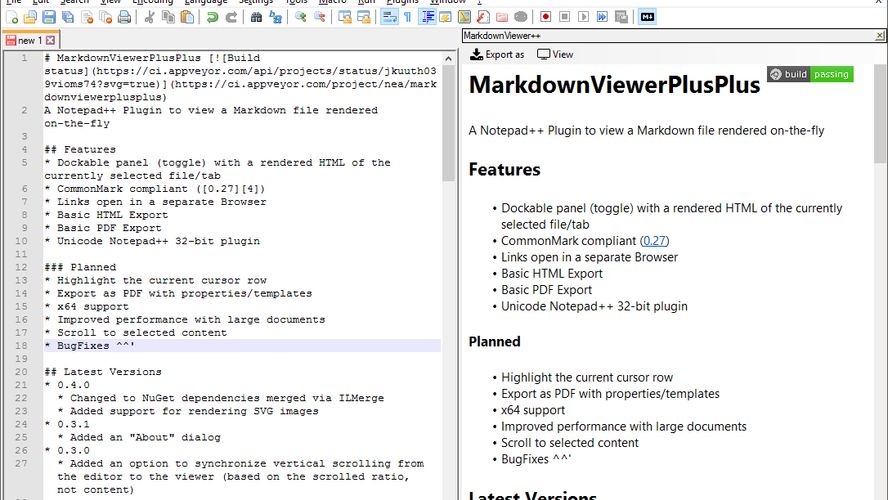Toggle Synchronize Horizontal Scrolling icon
The height and width of the screenshot is (500, 888).
pos(364,17)
